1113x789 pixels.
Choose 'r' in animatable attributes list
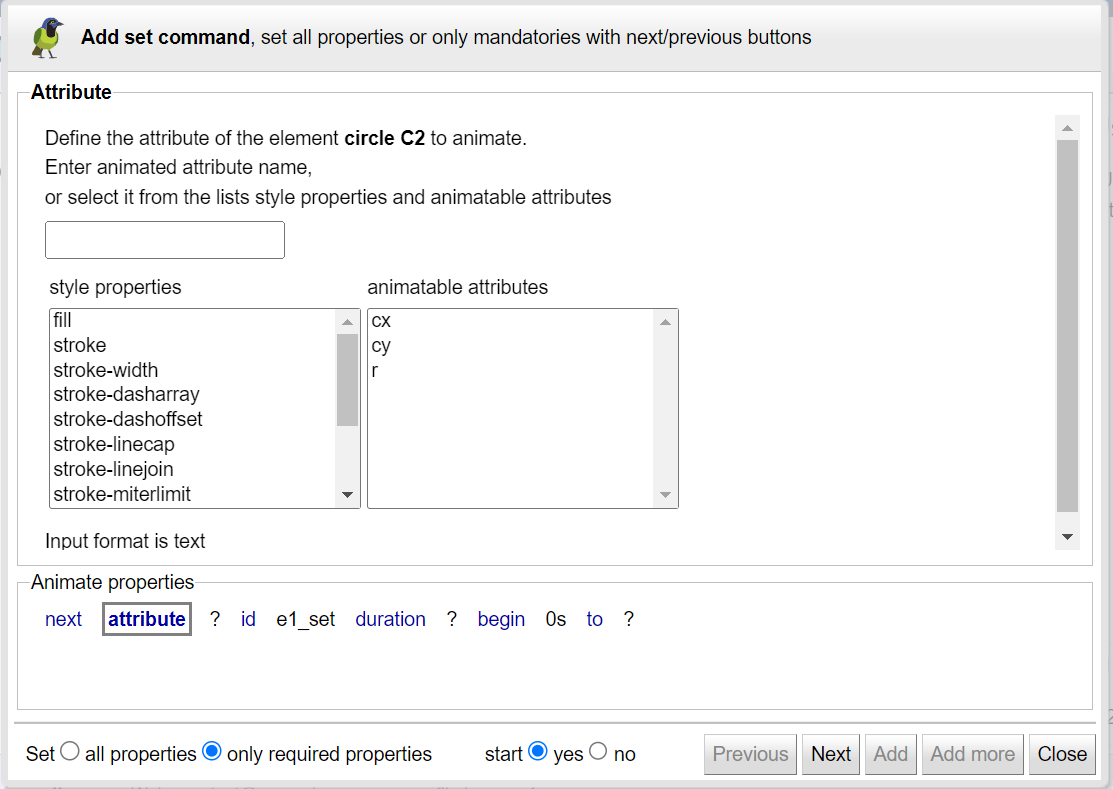click(x=375, y=370)
